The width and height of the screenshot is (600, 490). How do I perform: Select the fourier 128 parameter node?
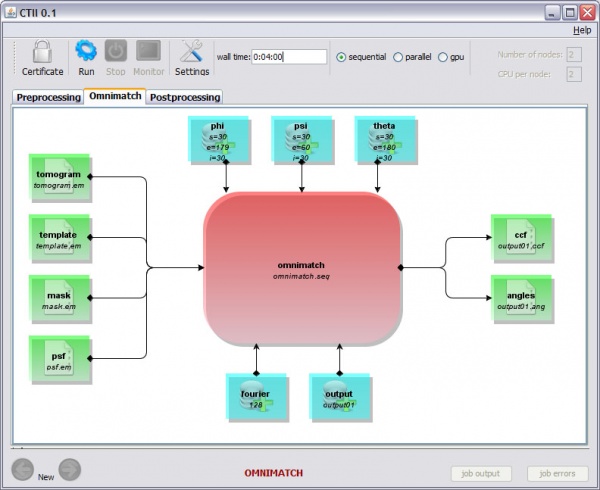[x=257, y=399]
